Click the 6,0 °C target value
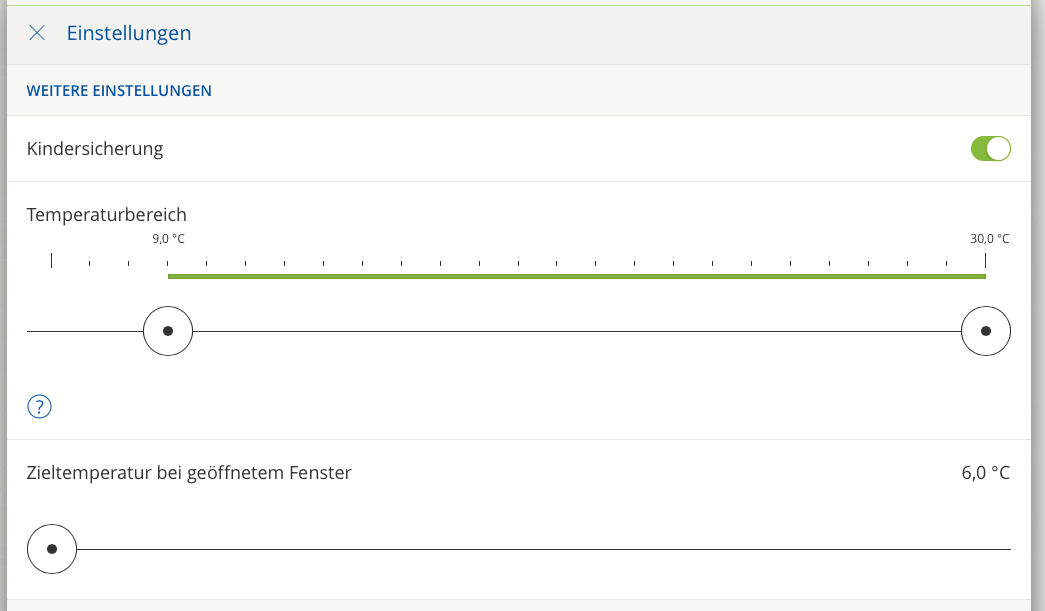The width and height of the screenshot is (1045, 611). [985, 473]
